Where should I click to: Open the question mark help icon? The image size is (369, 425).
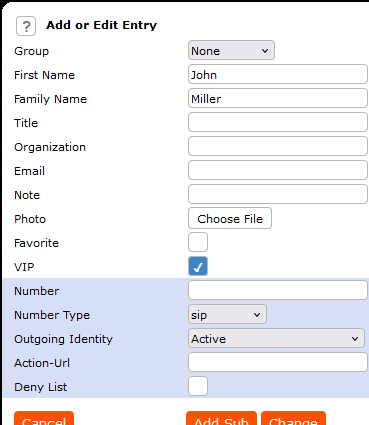pos(26,26)
